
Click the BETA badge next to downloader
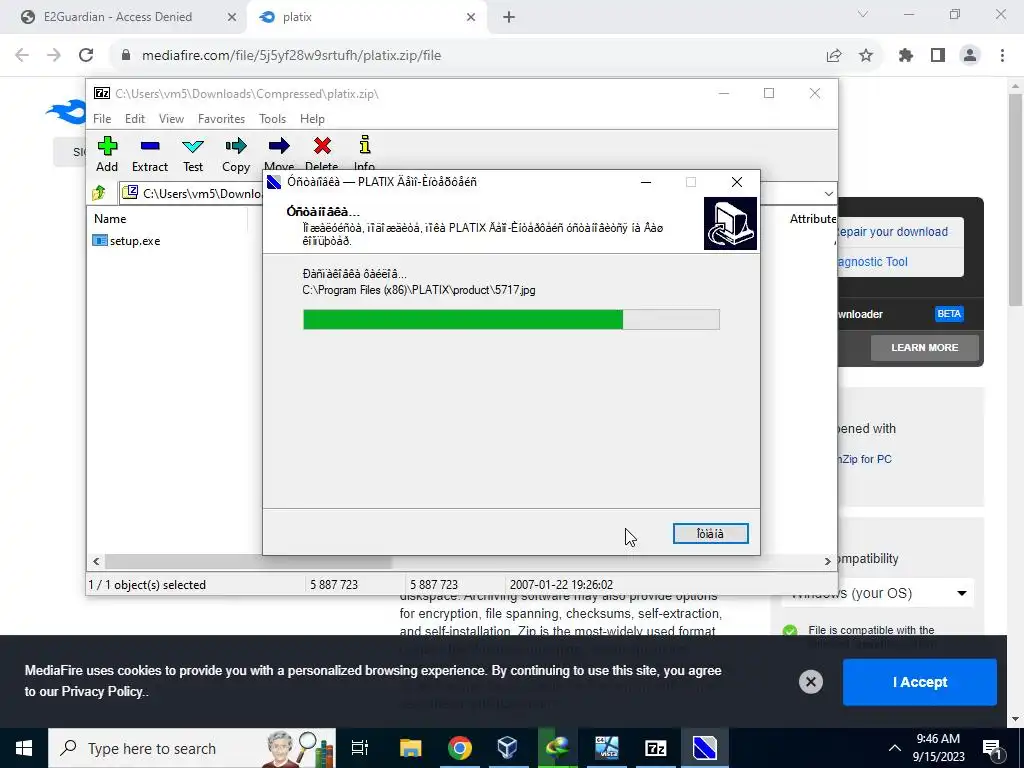point(949,314)
